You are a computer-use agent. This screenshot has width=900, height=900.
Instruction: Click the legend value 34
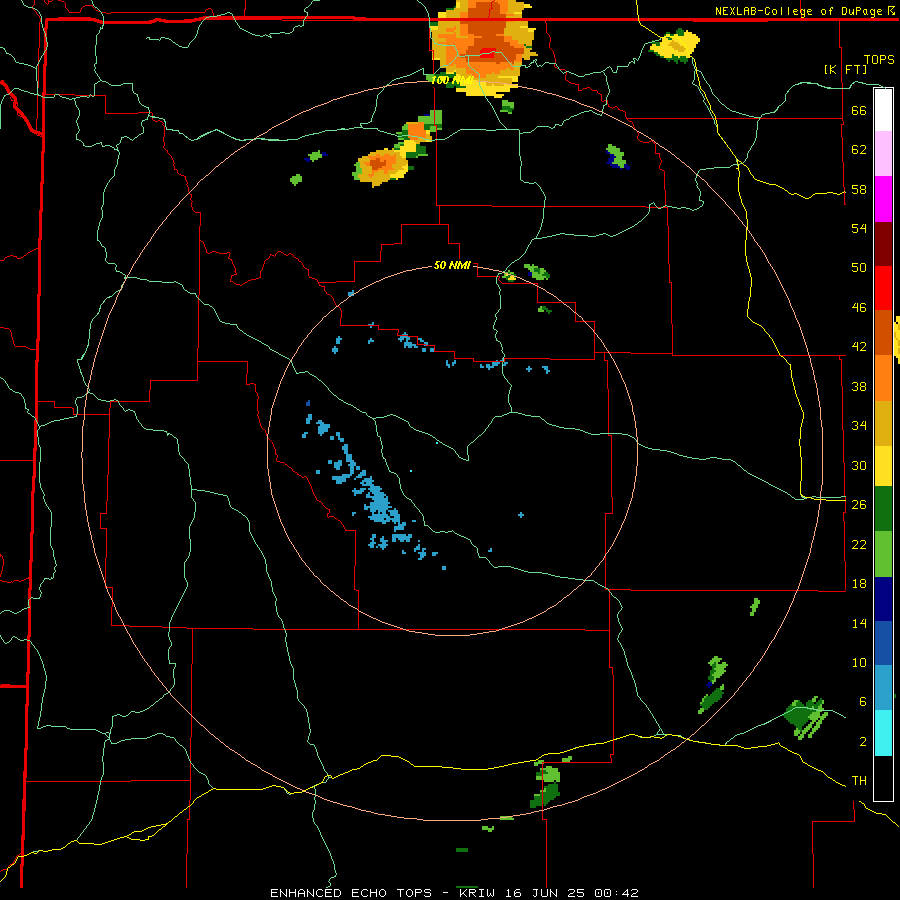[859, 426]
